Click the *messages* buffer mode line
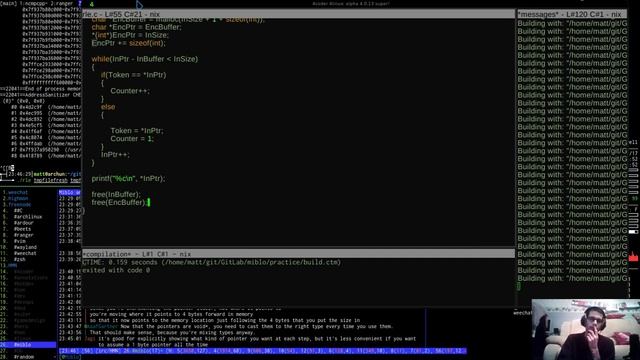 (572, 14)
